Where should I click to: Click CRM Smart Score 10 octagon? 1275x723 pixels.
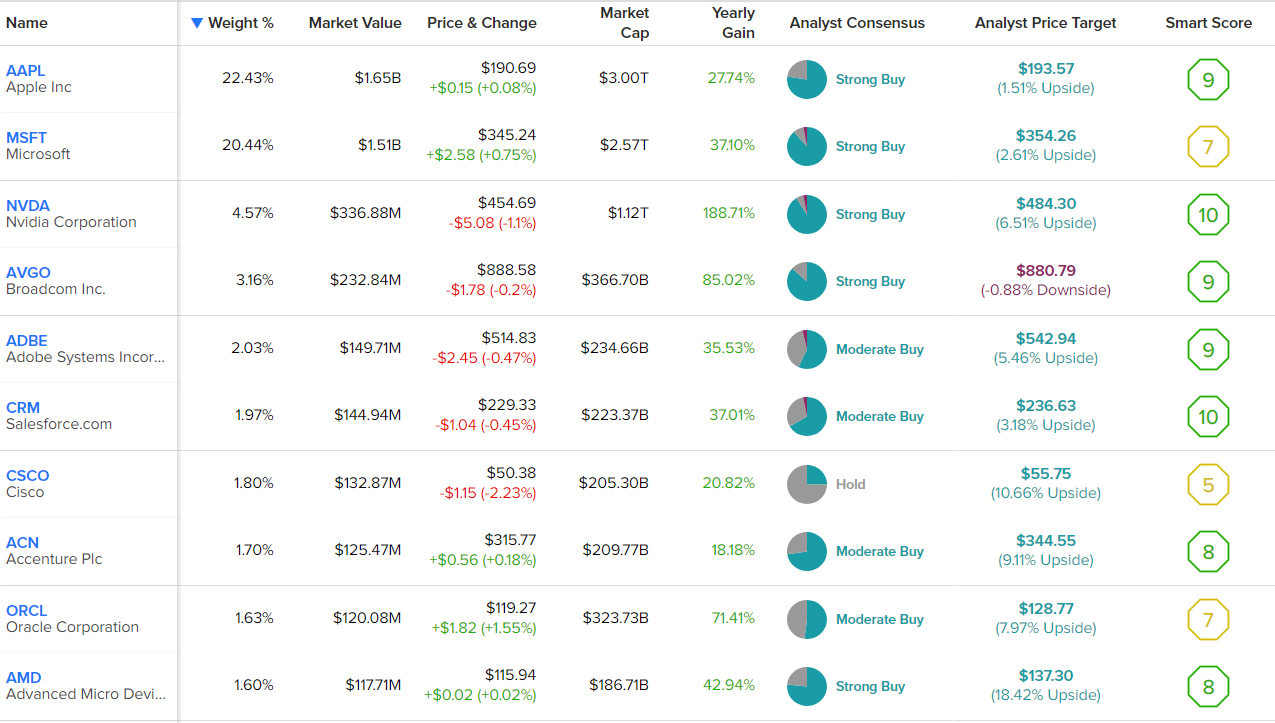[x=1208, y=417]
